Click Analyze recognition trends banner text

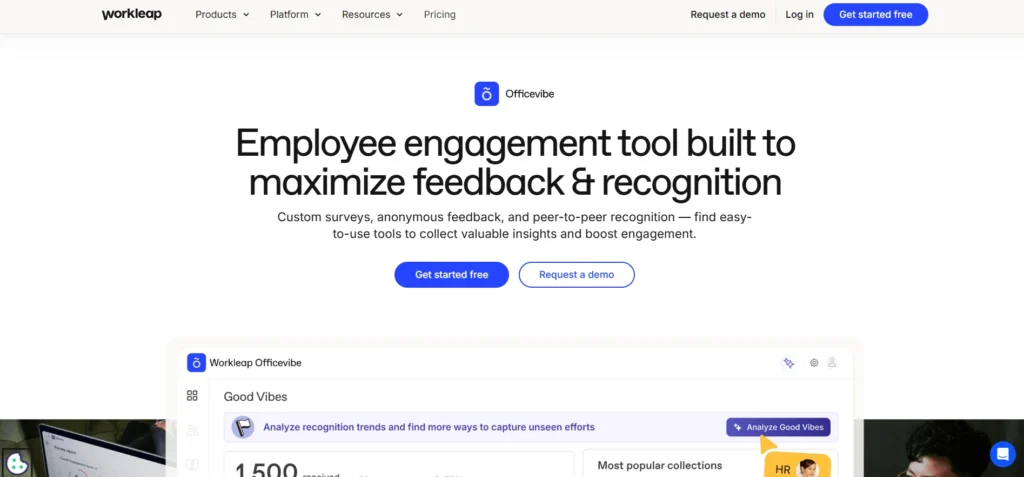(429, 427)
